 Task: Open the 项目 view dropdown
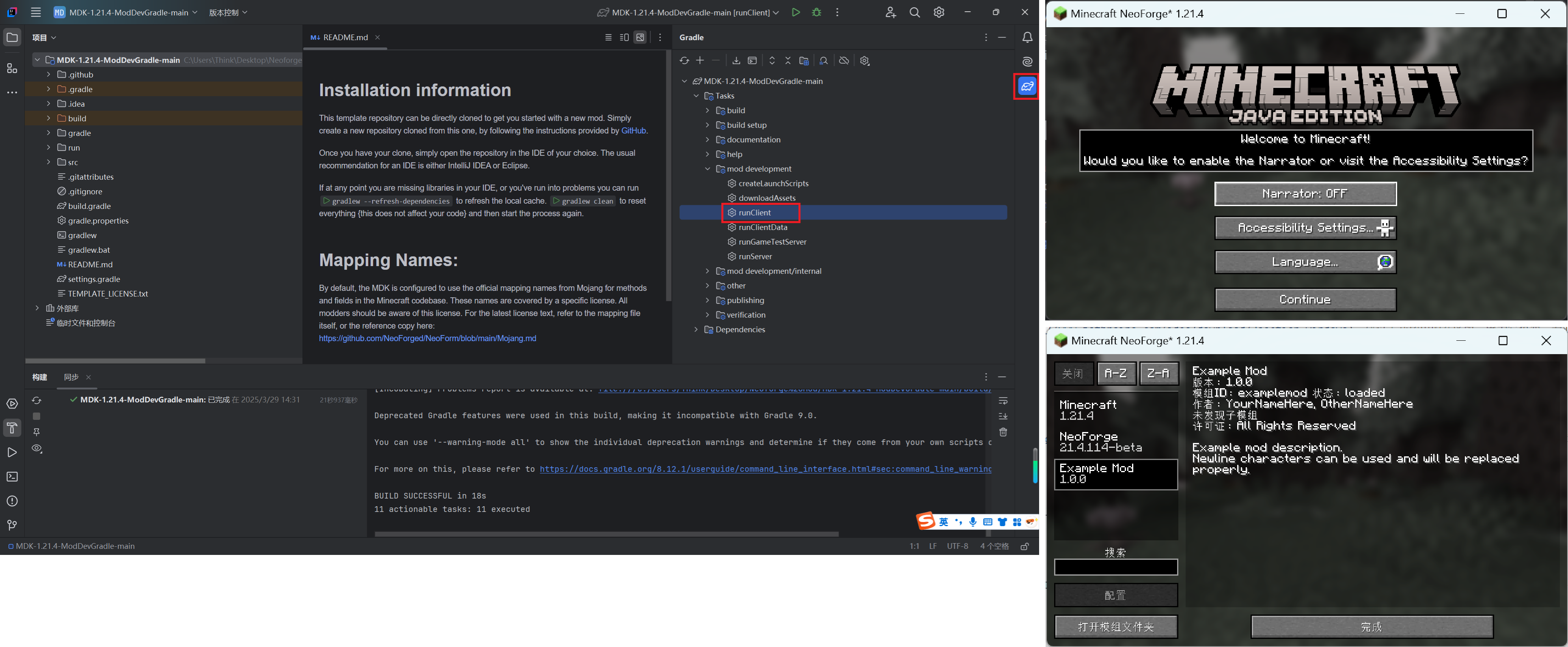(44, 37)
